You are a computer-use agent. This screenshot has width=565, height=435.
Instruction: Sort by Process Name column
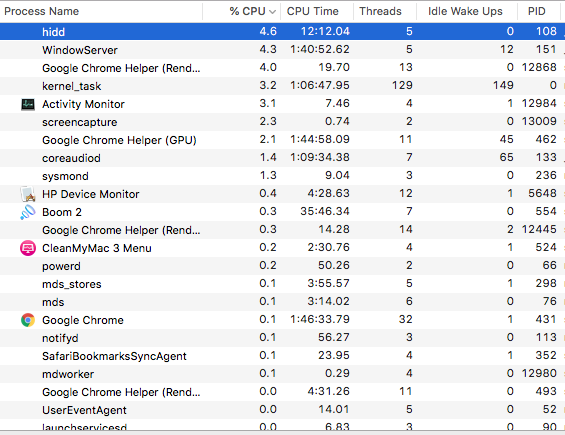pyautogui.click(x=41, y=11)
